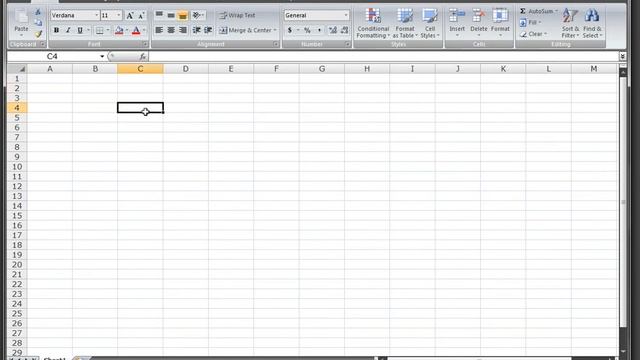Click Delete cells button
The width and height of the screenshot is (640, 360).
tap(479, 22)
